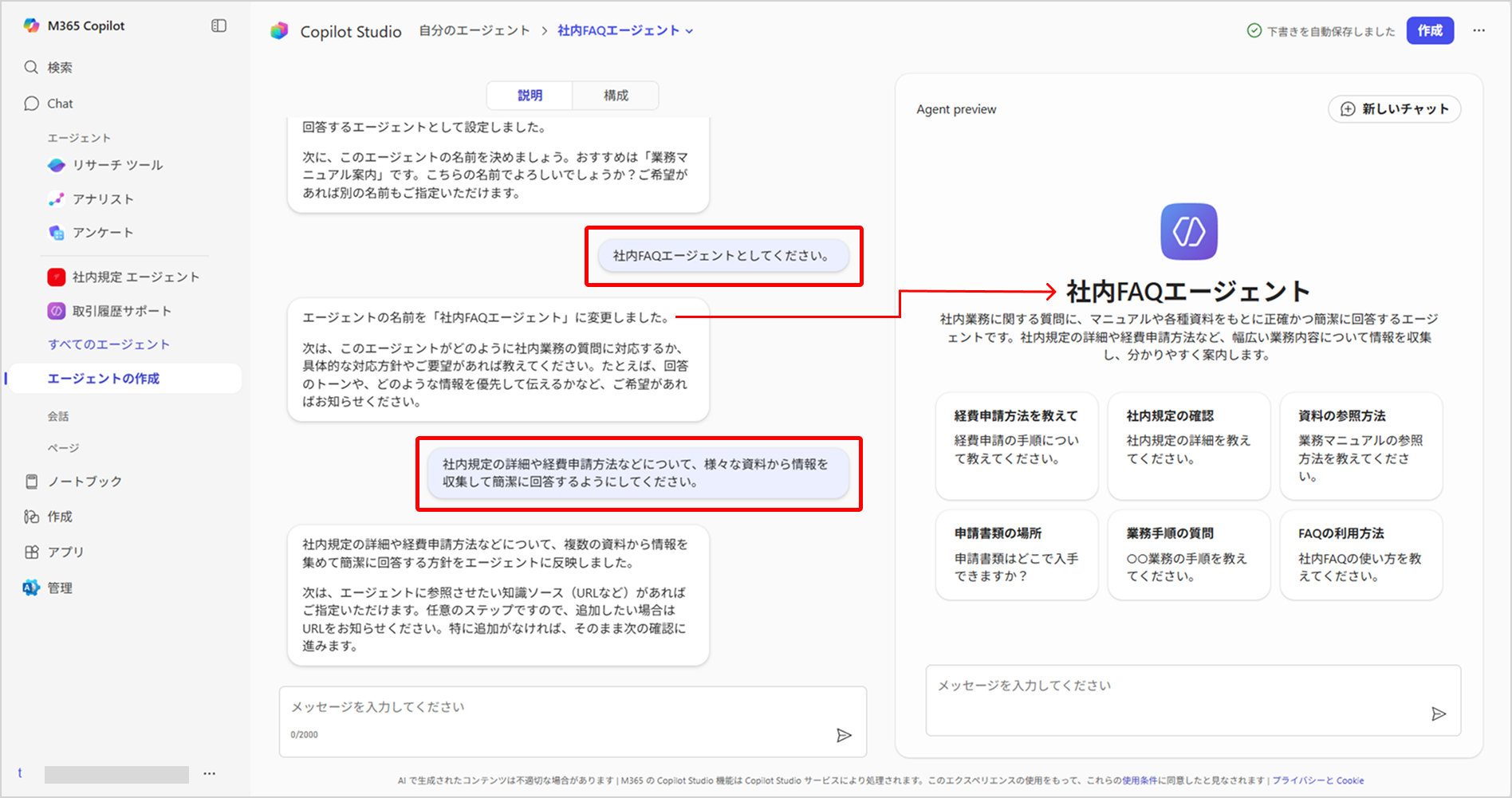1512x798 pixels.
Task: Send the message in Agent preview pane
Action: [x=1438, y=713]
